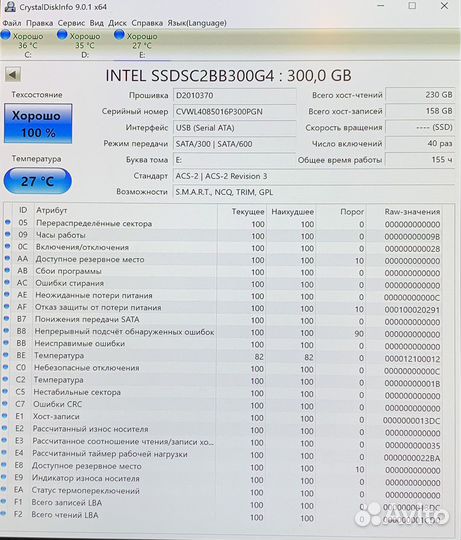461x540 pixels.
Task: Open the Правка menu
Action: point(39,23)
